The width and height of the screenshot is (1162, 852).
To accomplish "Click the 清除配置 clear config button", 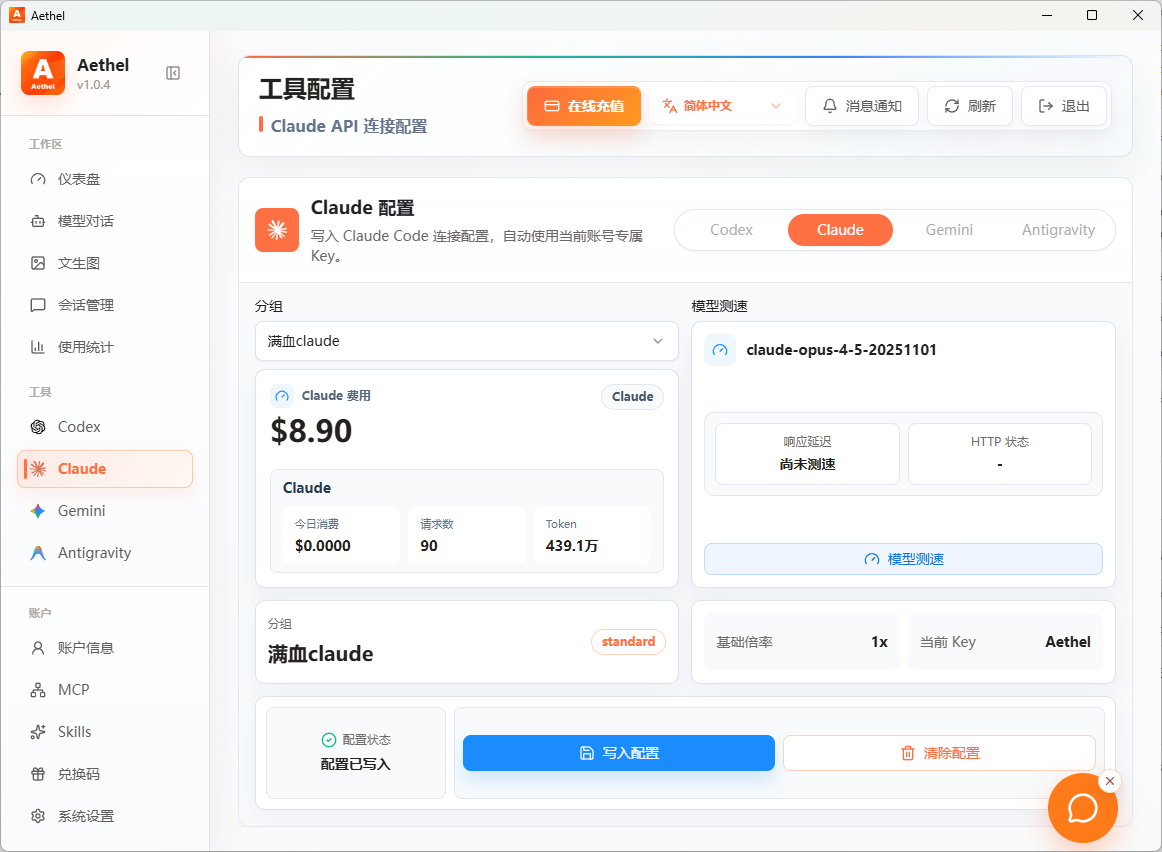I will tap(940, 753).
